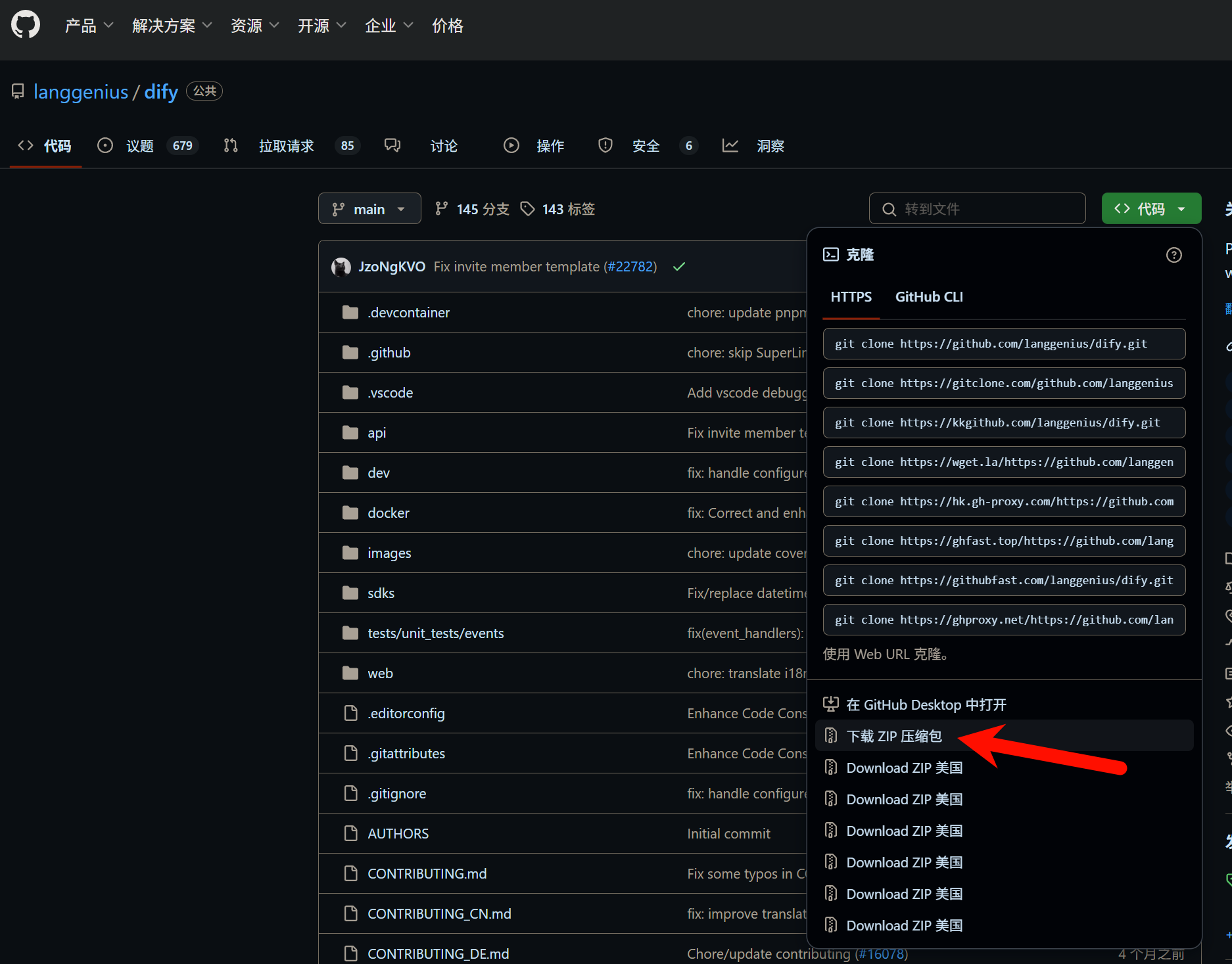
Task: Open the .vscode folder
Action: (391, 393)
